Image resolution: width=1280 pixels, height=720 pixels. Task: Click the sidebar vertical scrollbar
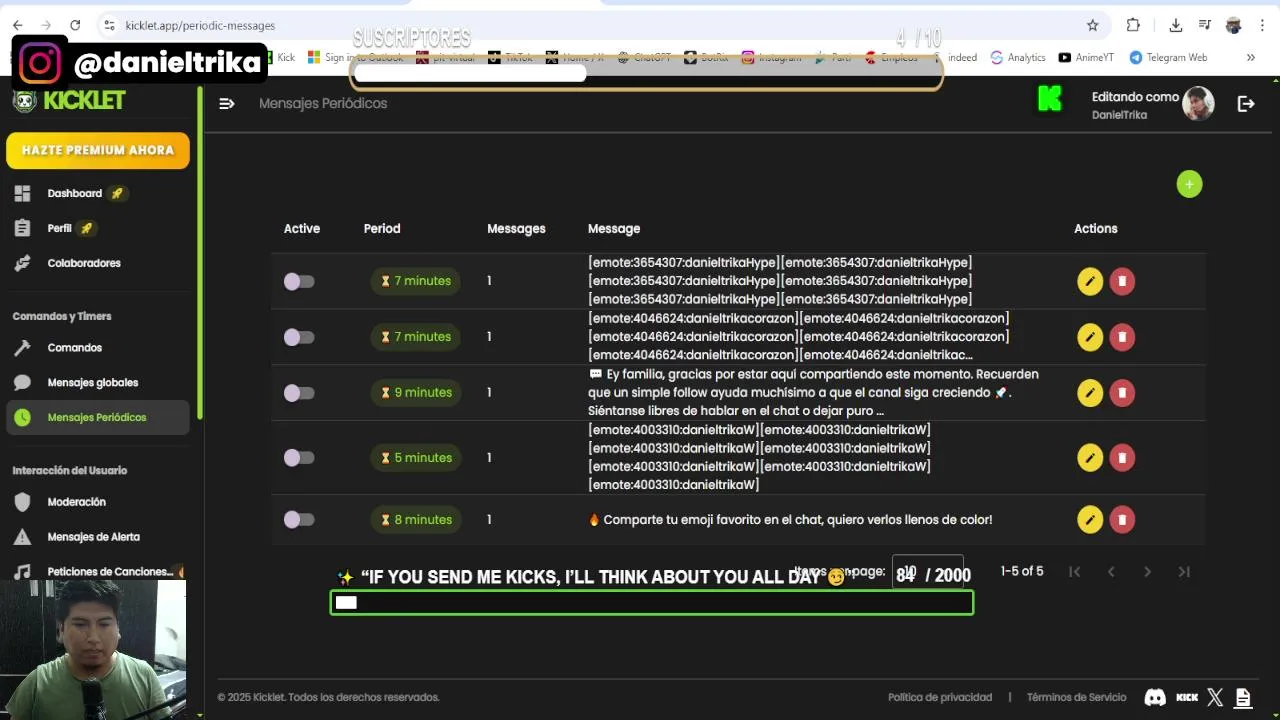point(200,250)
